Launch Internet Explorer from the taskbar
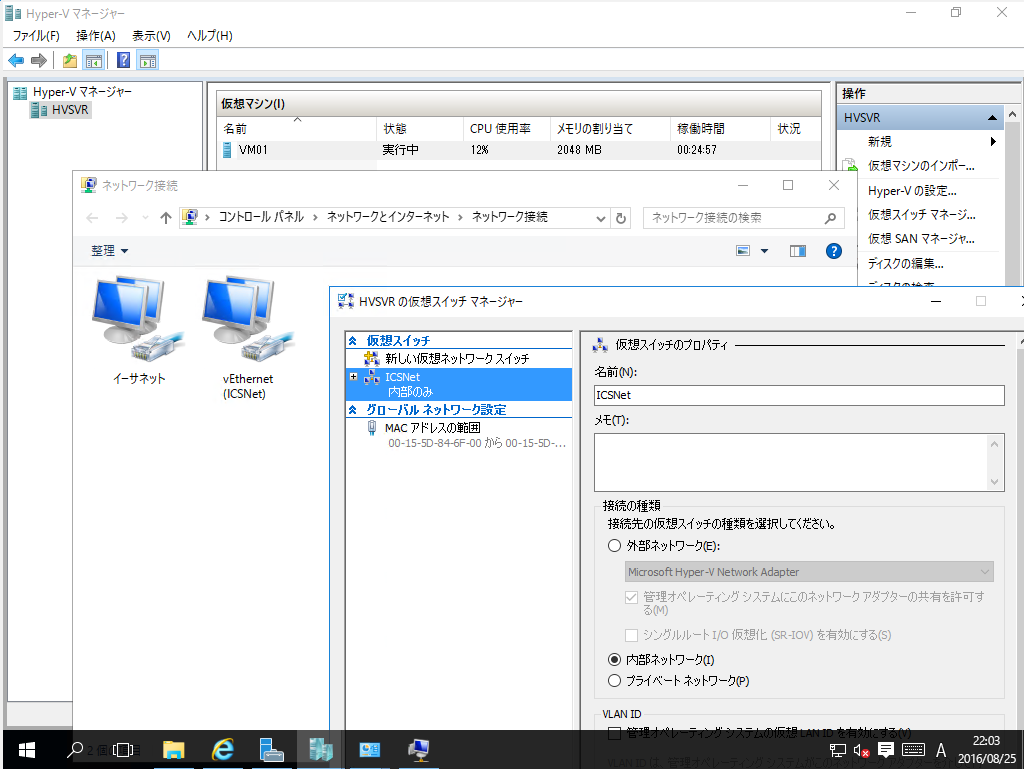 coord(223,750)
